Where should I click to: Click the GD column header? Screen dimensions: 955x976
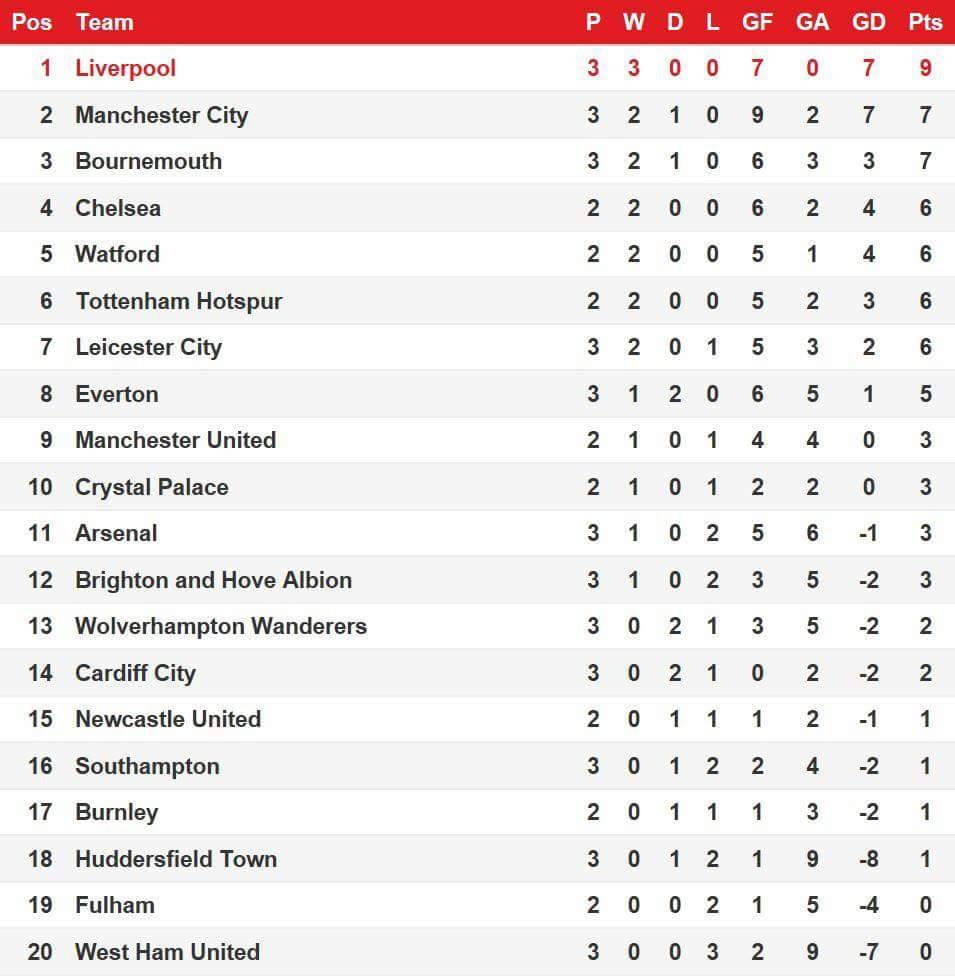868,22
